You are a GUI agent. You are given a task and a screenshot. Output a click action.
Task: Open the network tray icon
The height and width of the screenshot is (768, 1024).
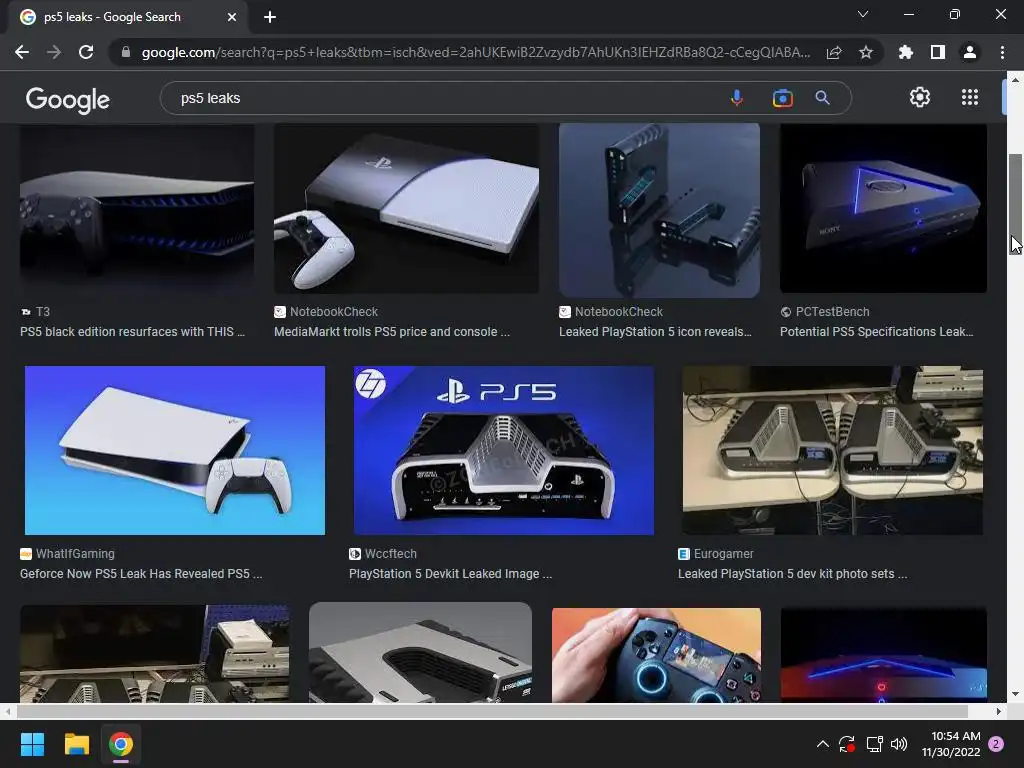click(874, 744)
